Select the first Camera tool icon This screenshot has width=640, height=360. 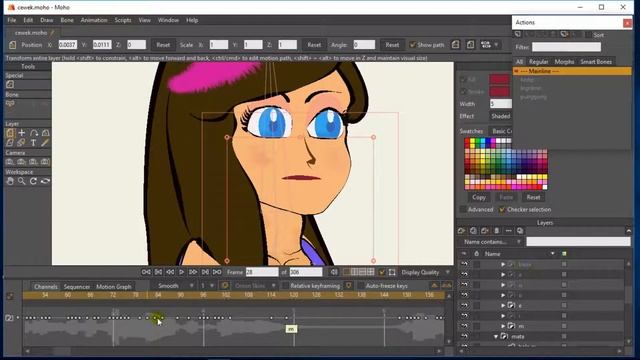point(10,162)
